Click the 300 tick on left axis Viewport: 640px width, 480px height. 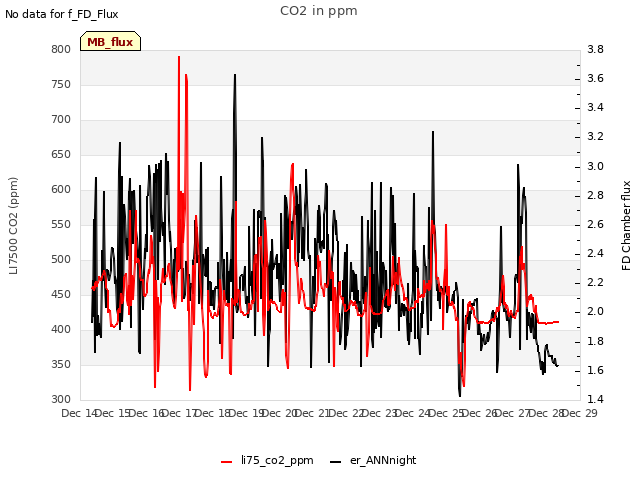(61, 400)
